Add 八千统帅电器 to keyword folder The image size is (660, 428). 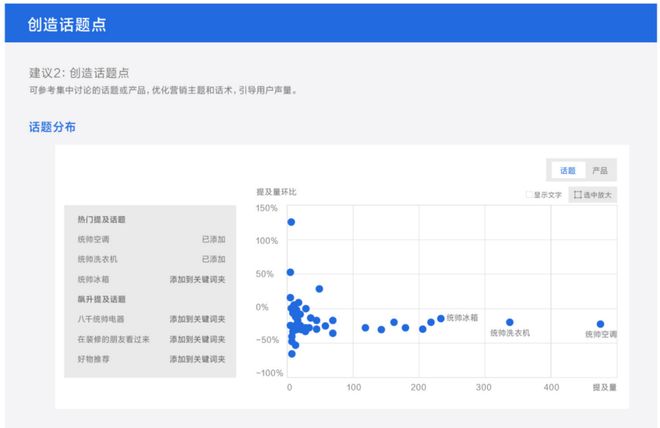coord(197,319)
